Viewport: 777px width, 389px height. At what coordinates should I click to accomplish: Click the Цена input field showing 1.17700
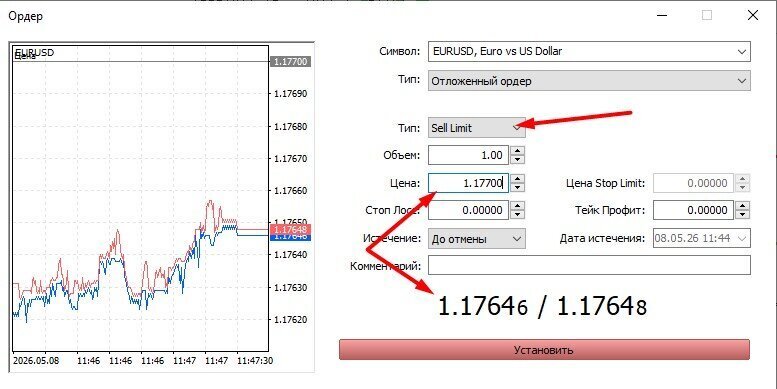pos(469,183)
